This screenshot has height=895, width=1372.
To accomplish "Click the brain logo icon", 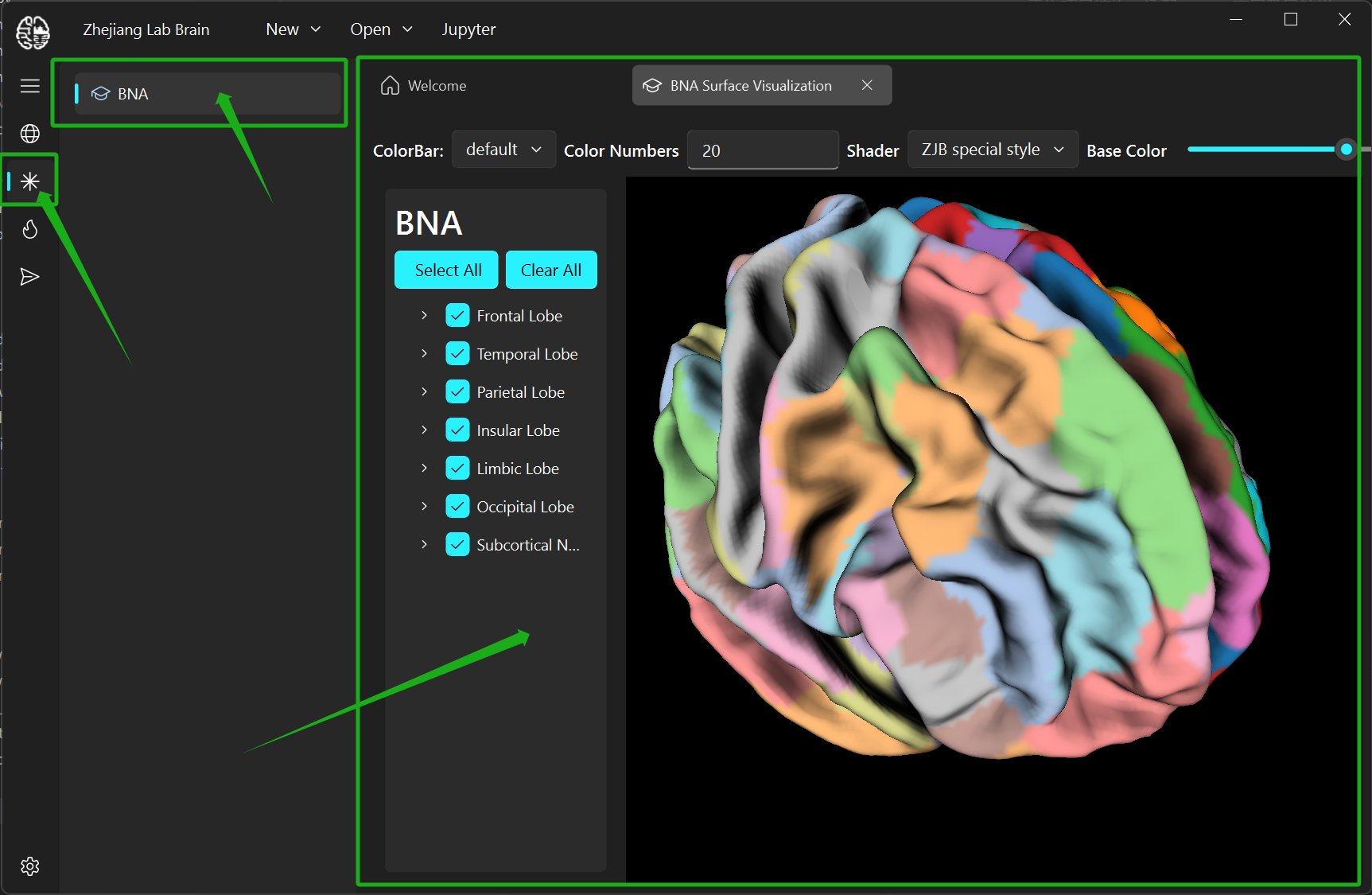I will (x=33, y=32).
